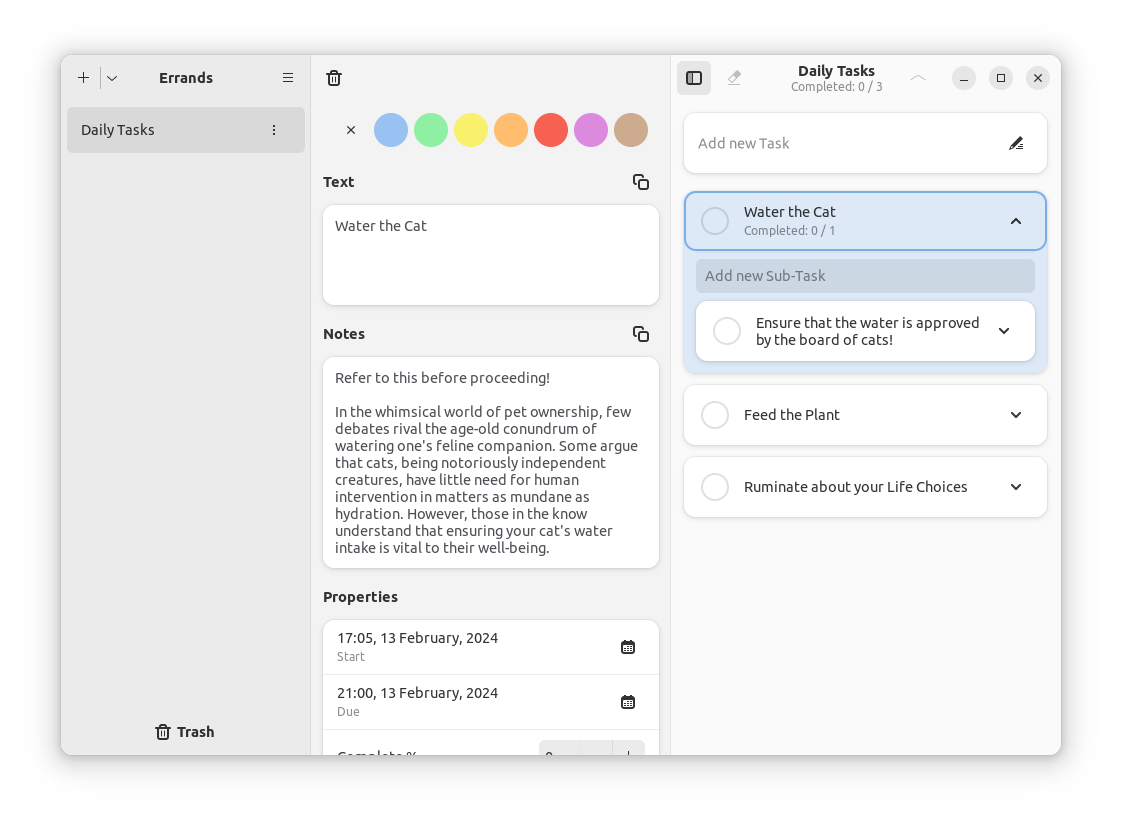Open the main hamburger menu
The width and height of the screenshot is (1122, 822).
[288, 77]
